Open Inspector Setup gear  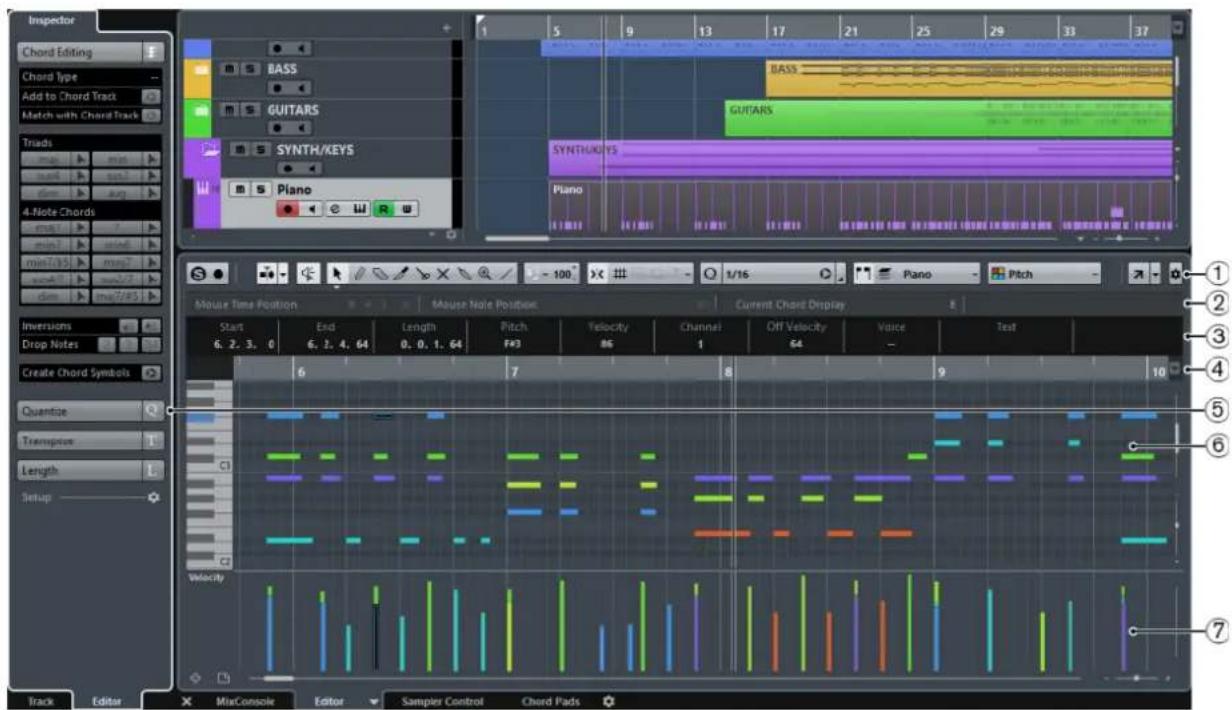tap(153, 496)
